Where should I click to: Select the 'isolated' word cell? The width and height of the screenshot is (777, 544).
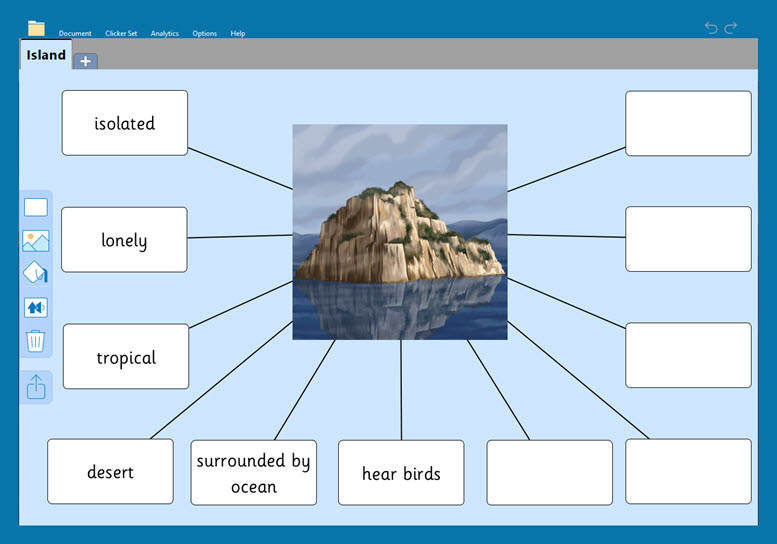coord(125,123)
